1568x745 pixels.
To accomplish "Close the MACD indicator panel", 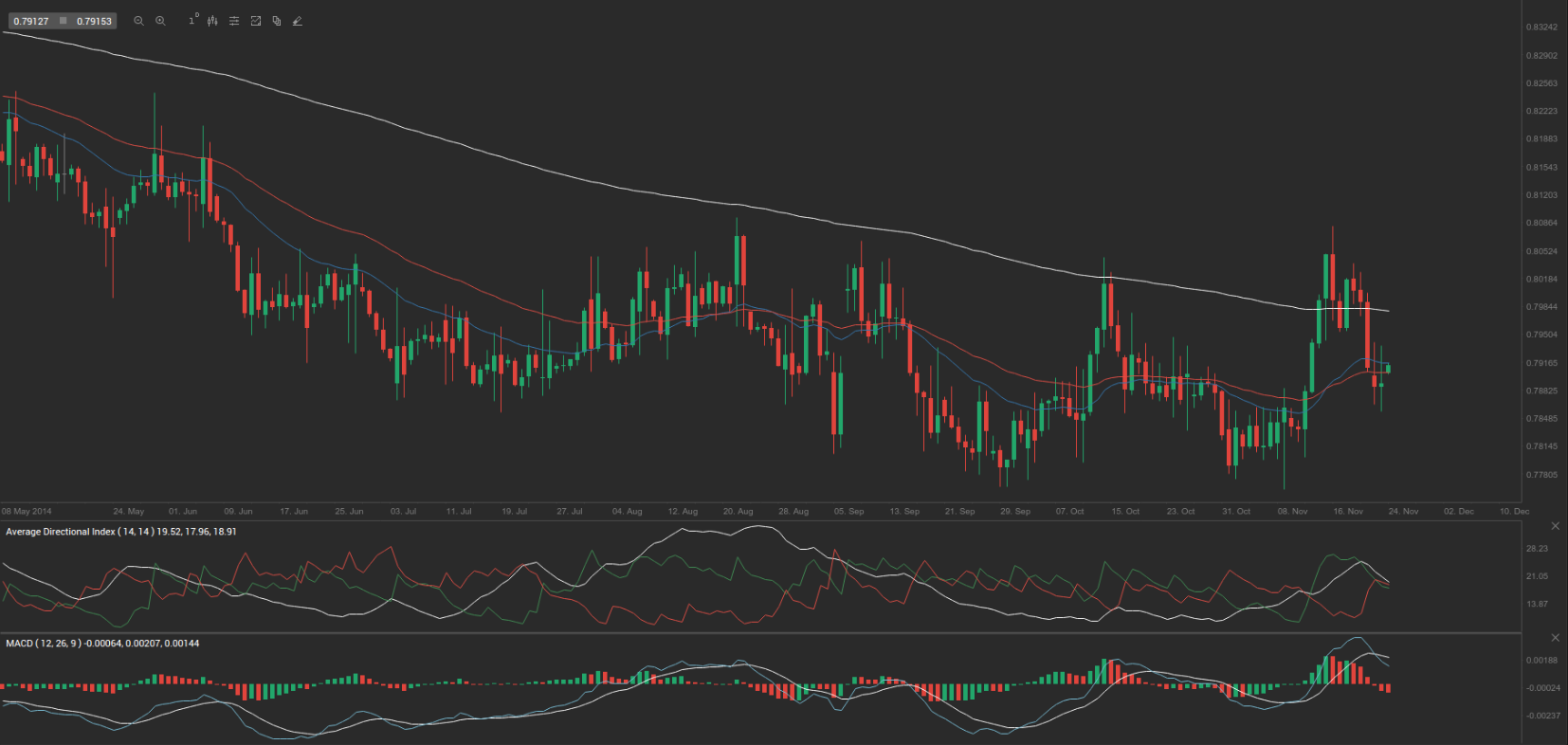I will 1555,638.
